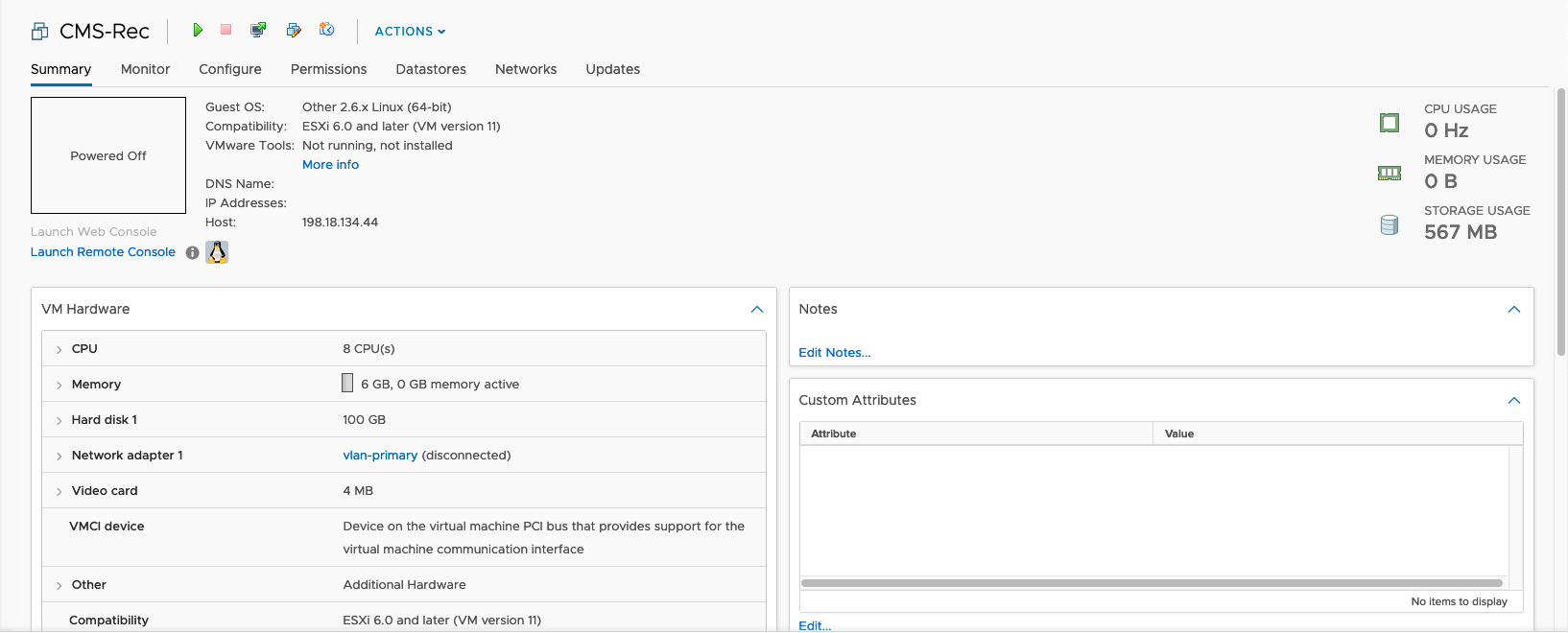Open the ACTIONS dropdown menu
Screen dimensions: 1568x633
click(410, 32)
